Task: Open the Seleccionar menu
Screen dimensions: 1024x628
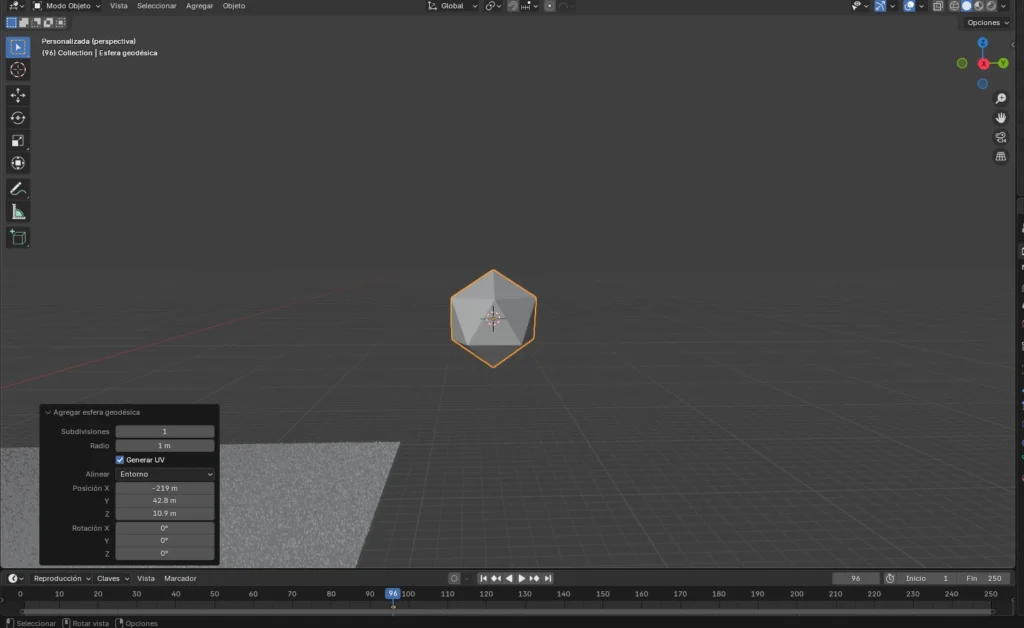Action: pos(156,6)
